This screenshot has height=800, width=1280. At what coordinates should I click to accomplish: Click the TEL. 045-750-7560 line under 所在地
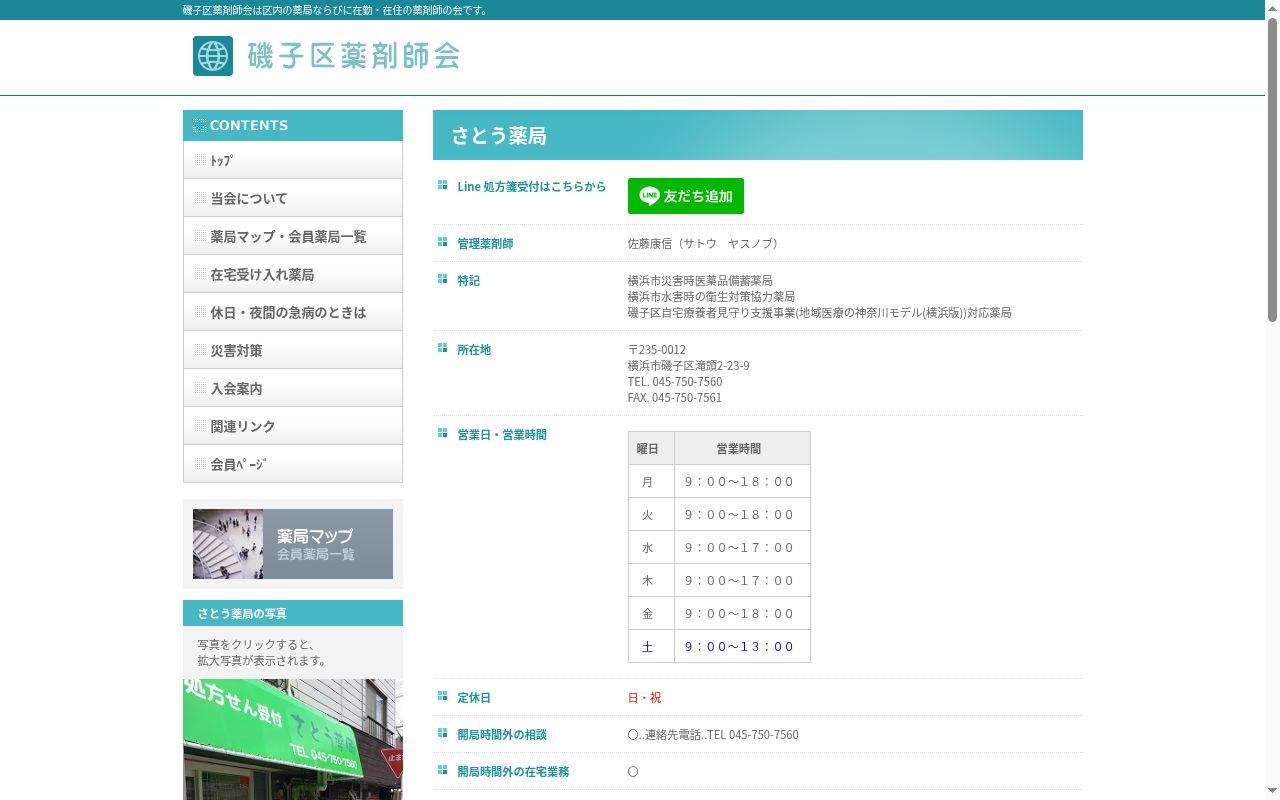[x=675, y=382]
